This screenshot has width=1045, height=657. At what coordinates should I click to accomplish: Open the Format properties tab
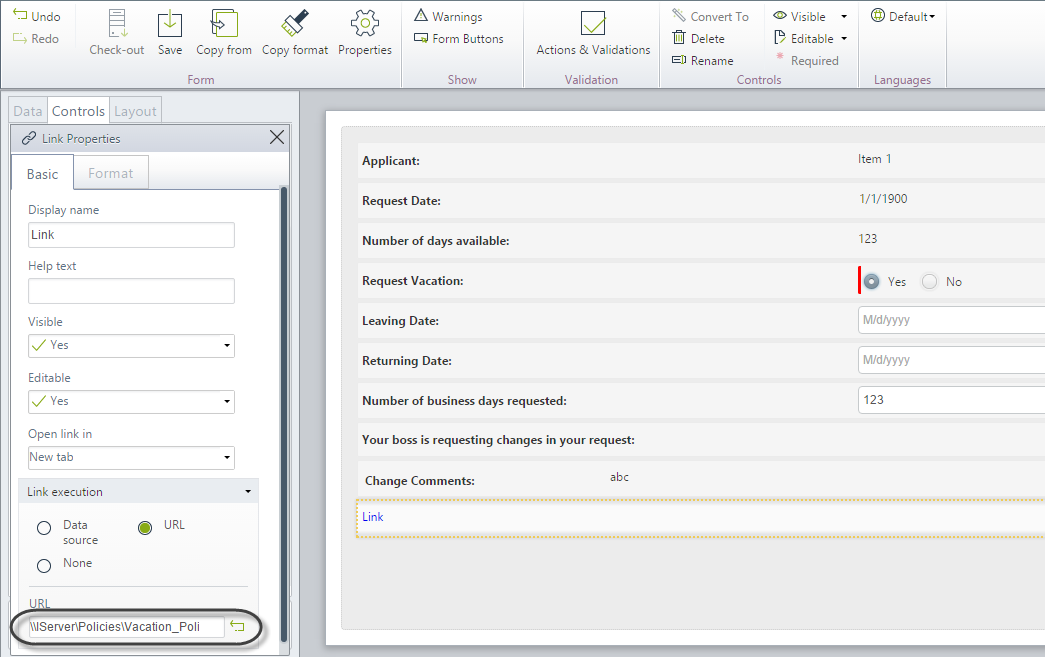[111, 173]
